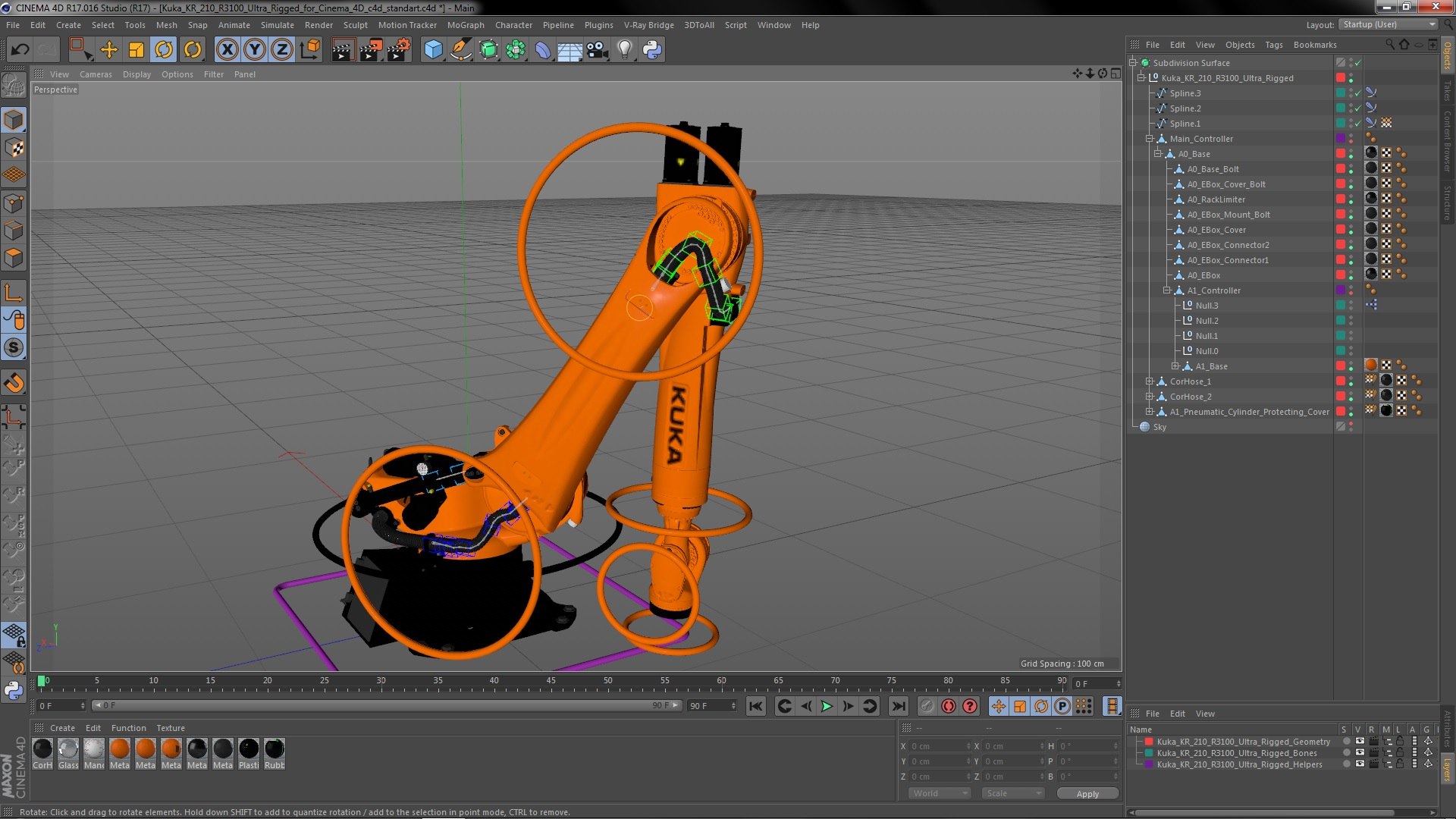Open the Character menu
This screenshot has width=1456, height=819.
[x=513, y=25]
